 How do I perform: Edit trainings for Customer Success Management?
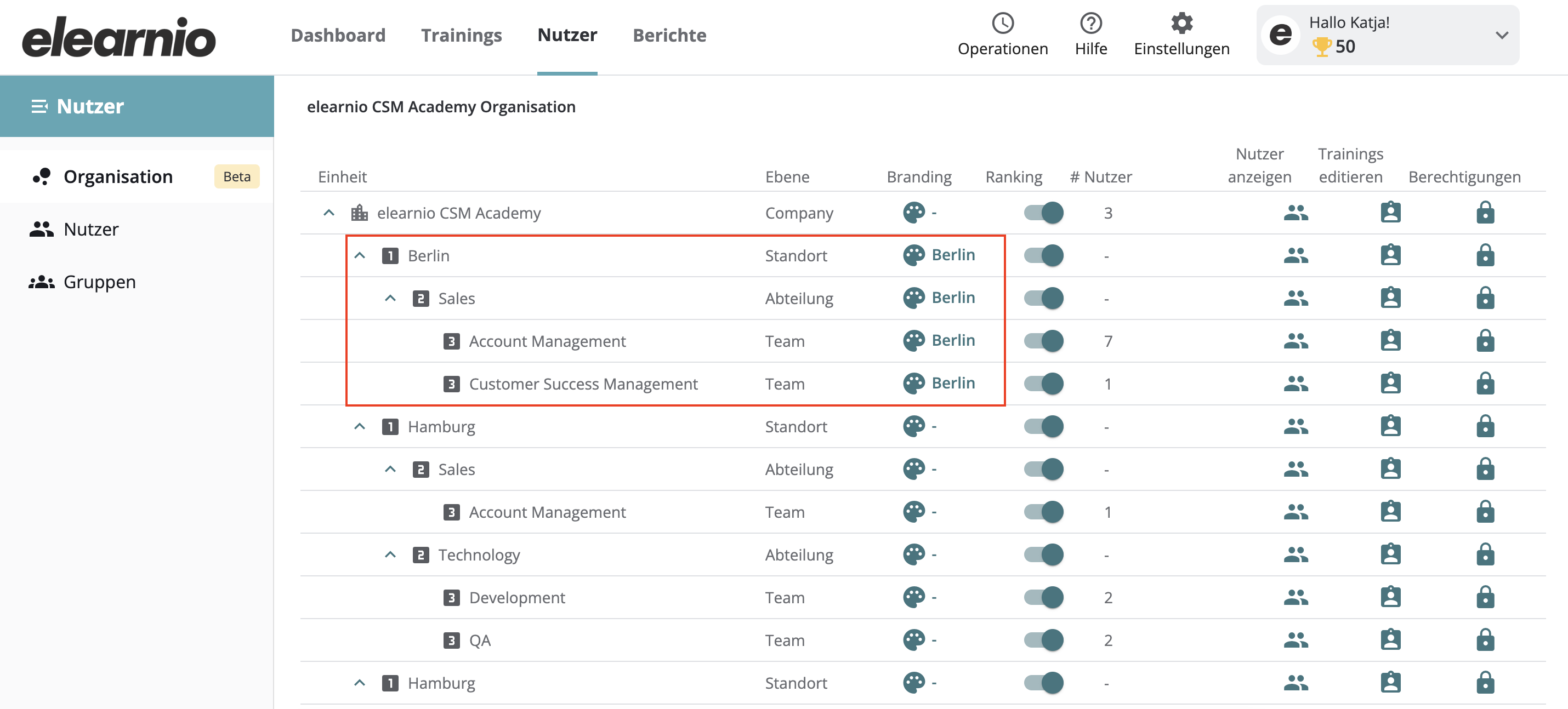click(1391, 384)
